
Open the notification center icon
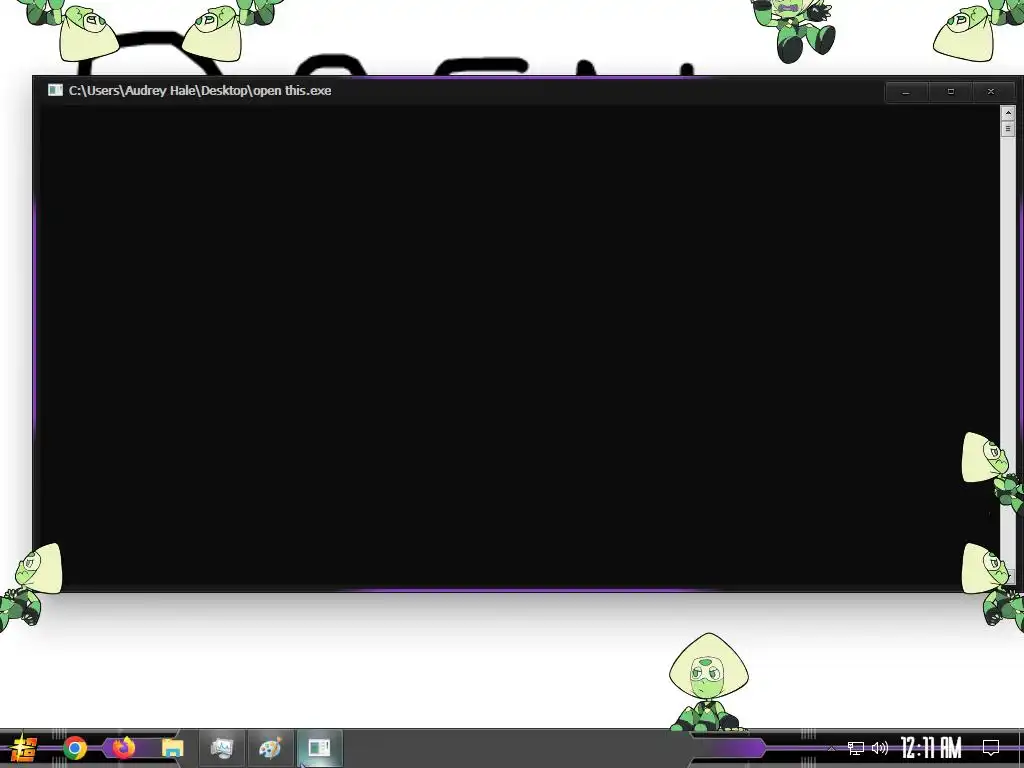point(991,747)
